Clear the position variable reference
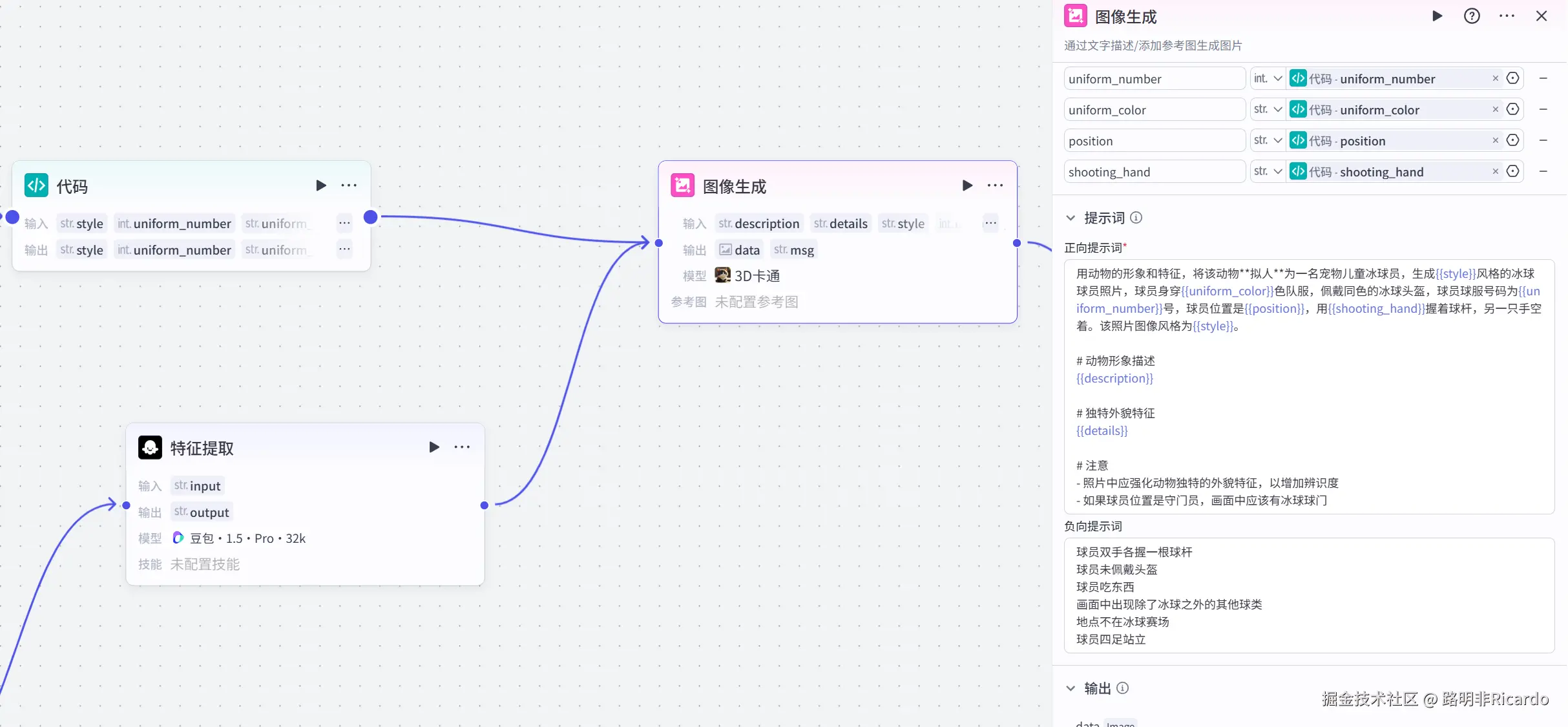1568x727 pixels. [1495, 140]
